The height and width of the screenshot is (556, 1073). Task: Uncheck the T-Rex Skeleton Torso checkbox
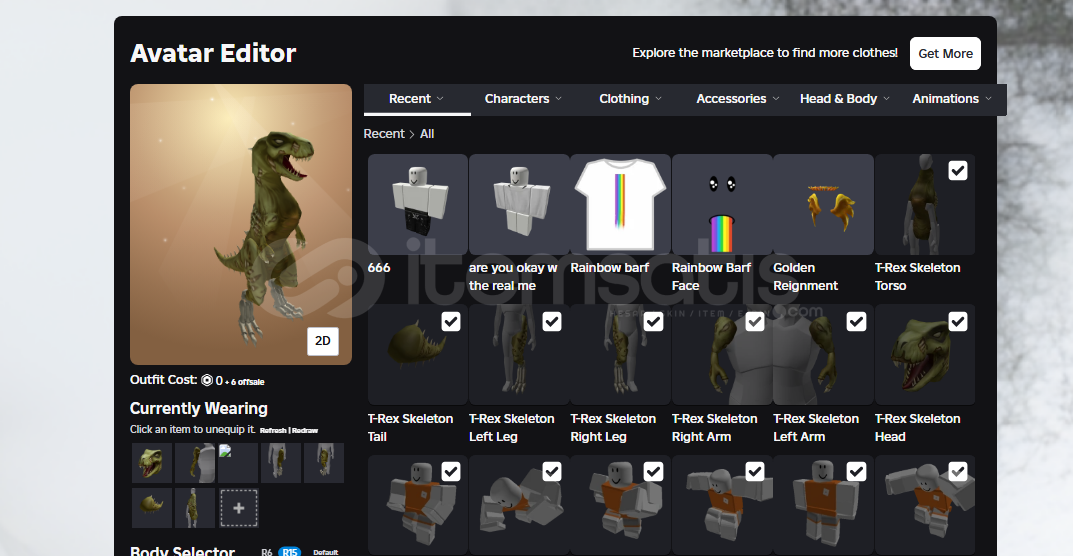958,170
